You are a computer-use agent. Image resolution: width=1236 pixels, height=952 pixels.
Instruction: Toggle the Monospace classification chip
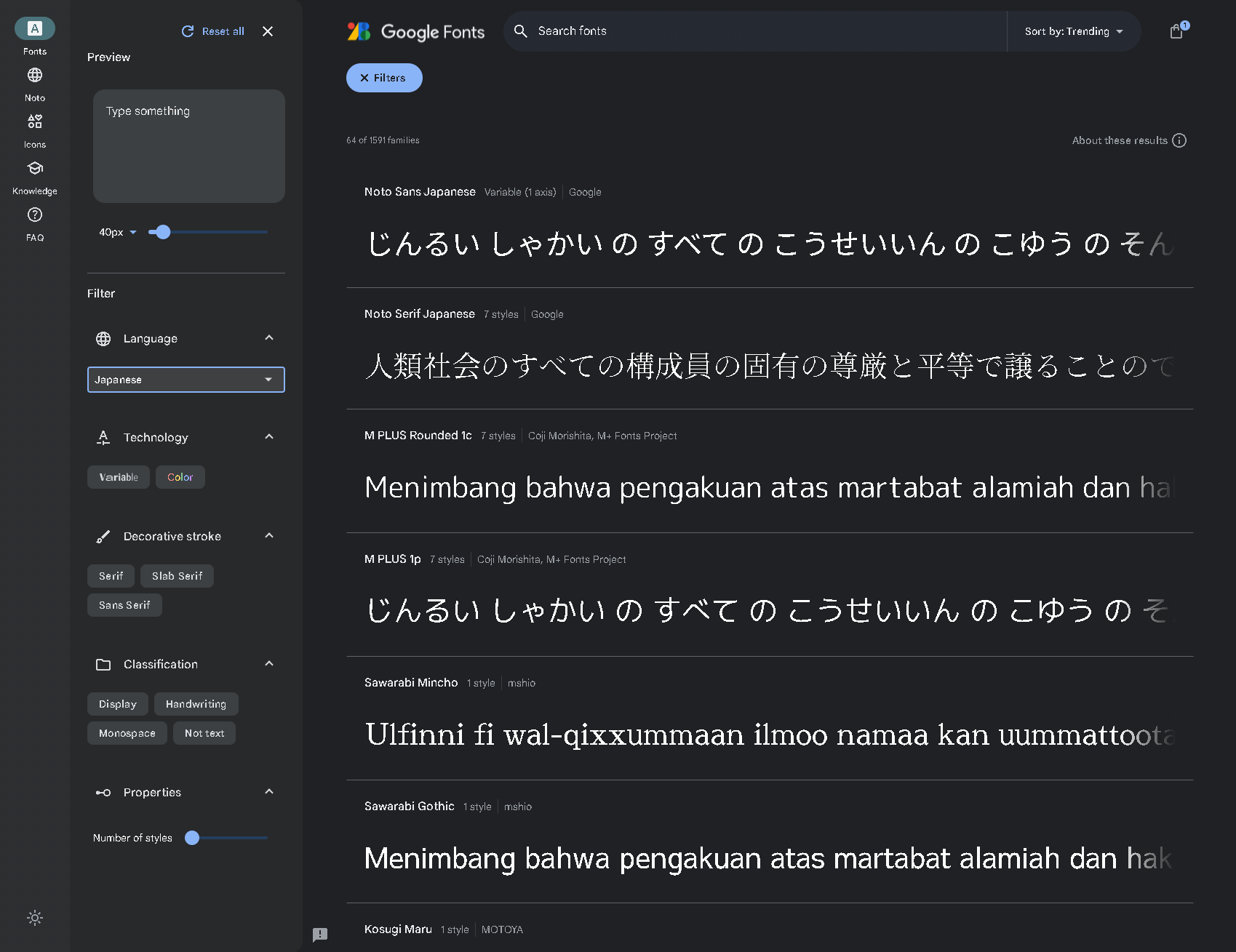127,733
